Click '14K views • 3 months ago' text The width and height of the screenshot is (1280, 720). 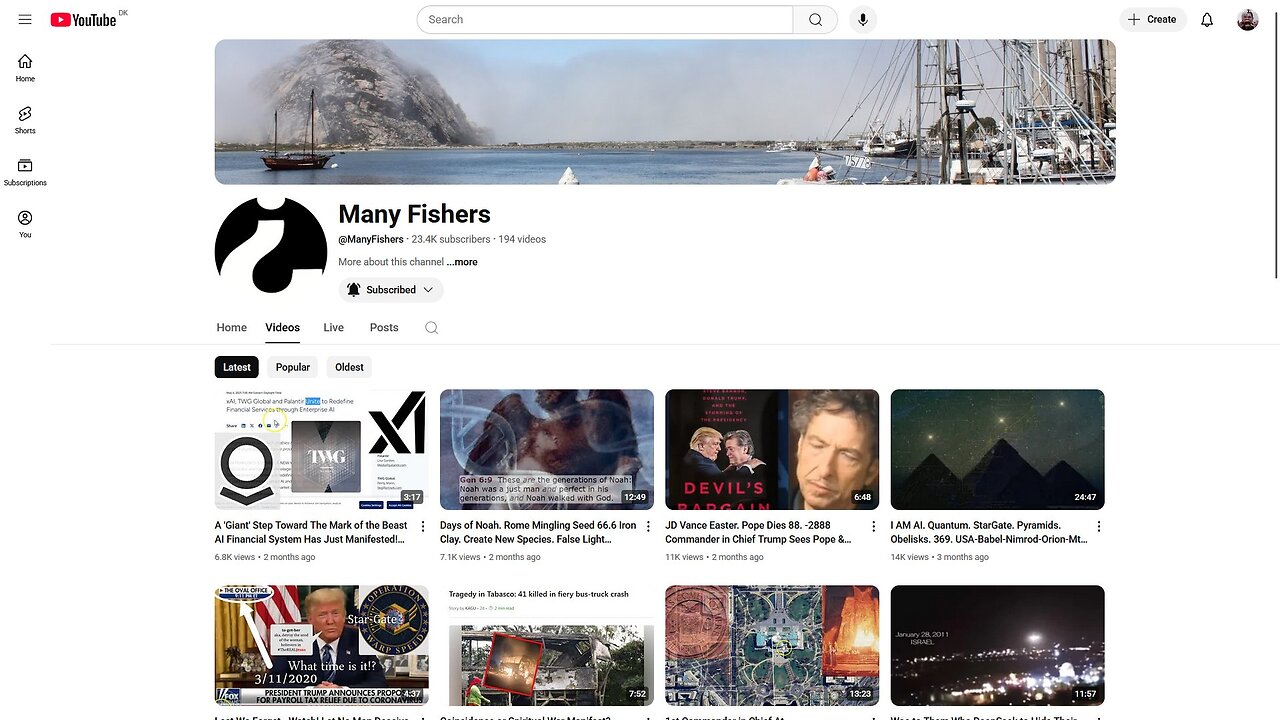click(x=940, y=557)
